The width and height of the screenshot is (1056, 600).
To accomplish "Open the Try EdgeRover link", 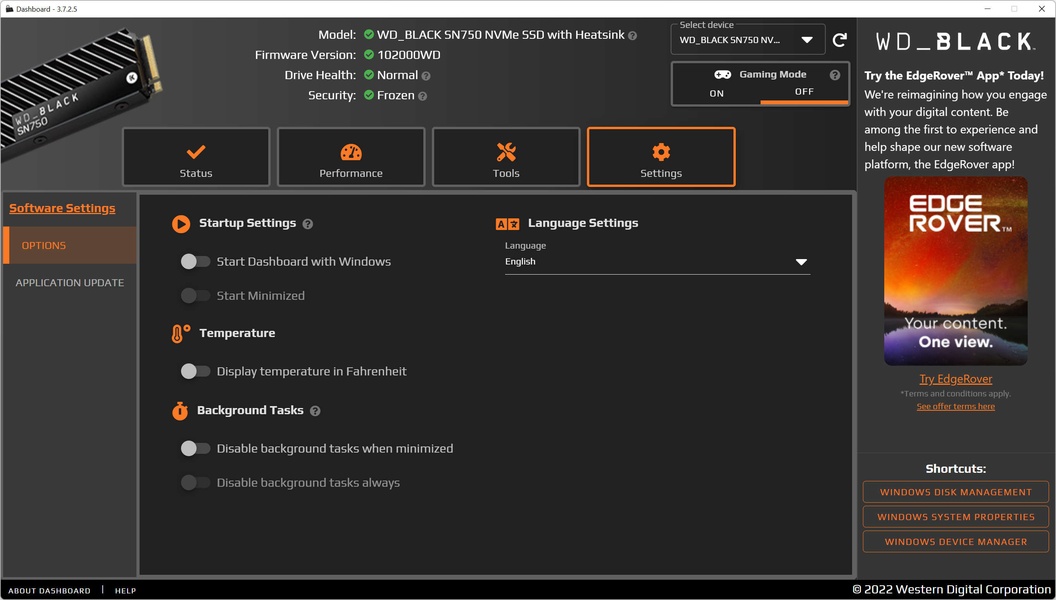I will [x=956, y=379].
